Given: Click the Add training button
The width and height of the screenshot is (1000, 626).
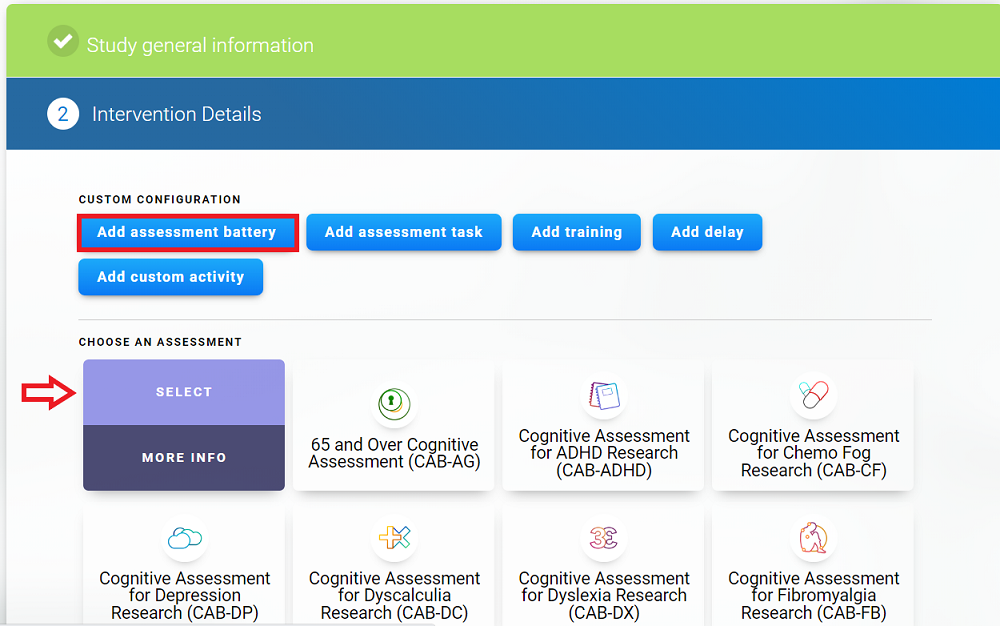Looking at the screenshot, I should coord(576,232).
